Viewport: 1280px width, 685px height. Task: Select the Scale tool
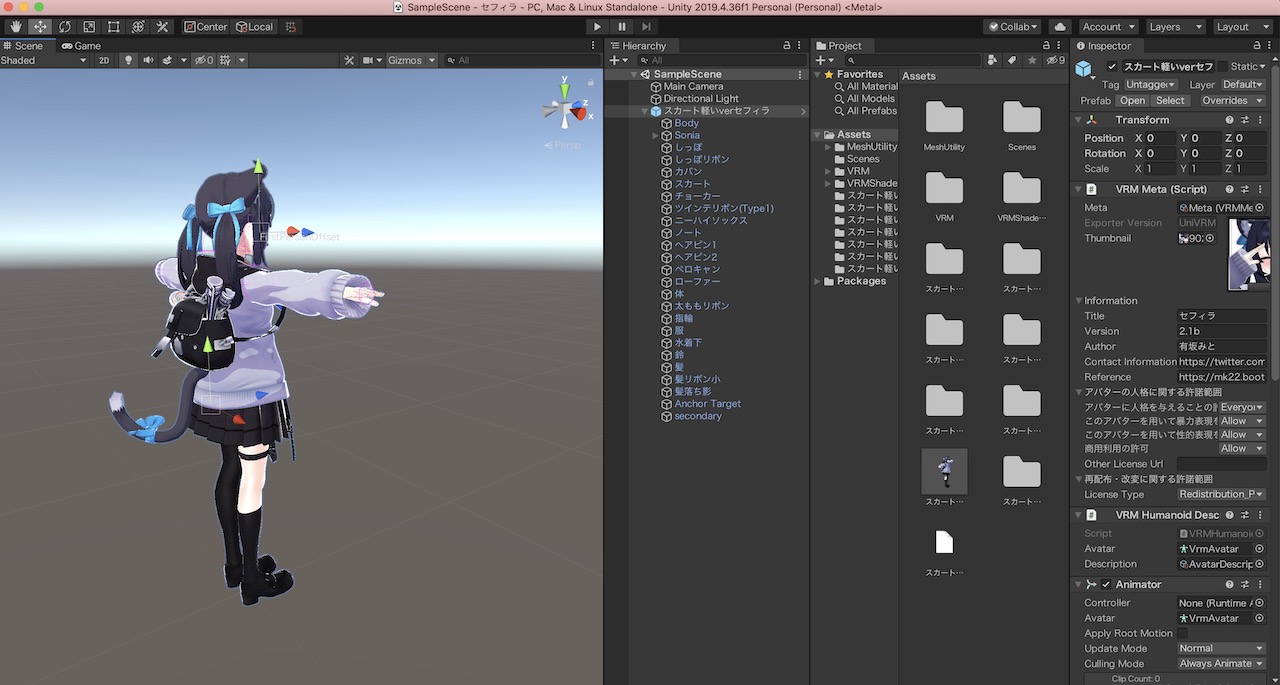[90, 26]
